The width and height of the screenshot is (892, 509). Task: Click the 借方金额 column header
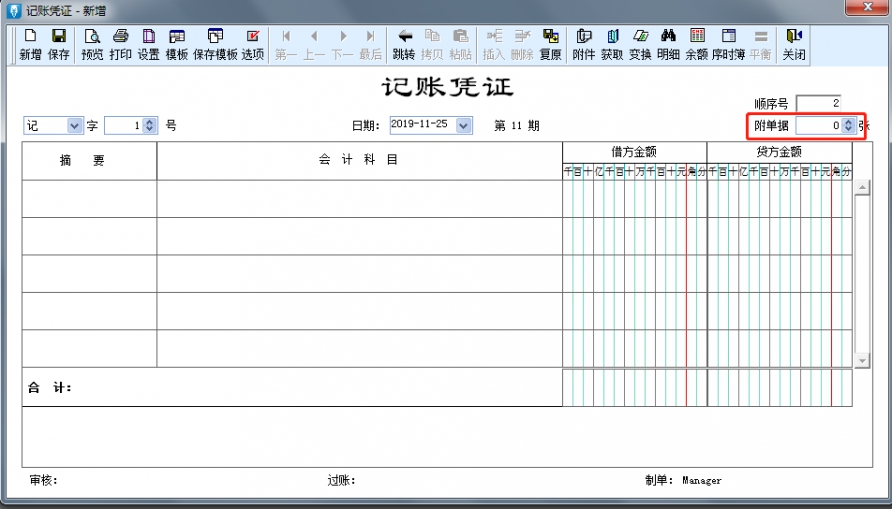[x=634, y=152]
